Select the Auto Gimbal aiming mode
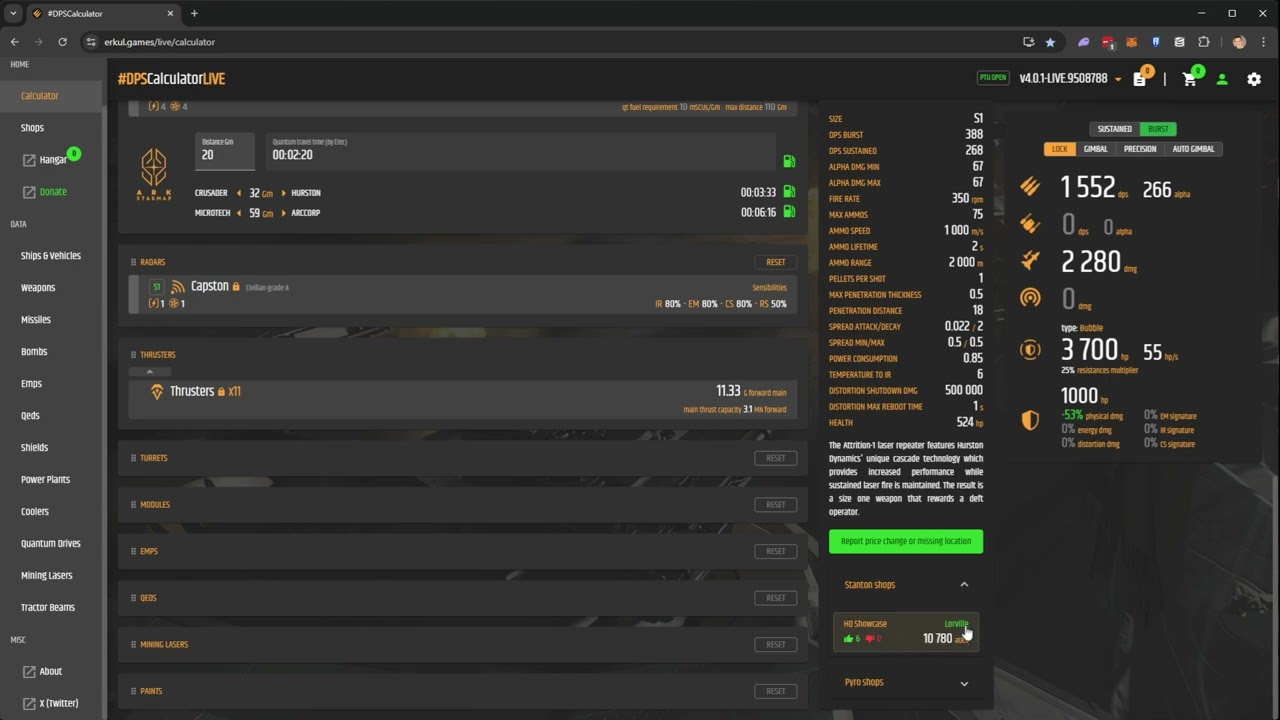This screenshot has width=1280, height=720. [1193, 149]
